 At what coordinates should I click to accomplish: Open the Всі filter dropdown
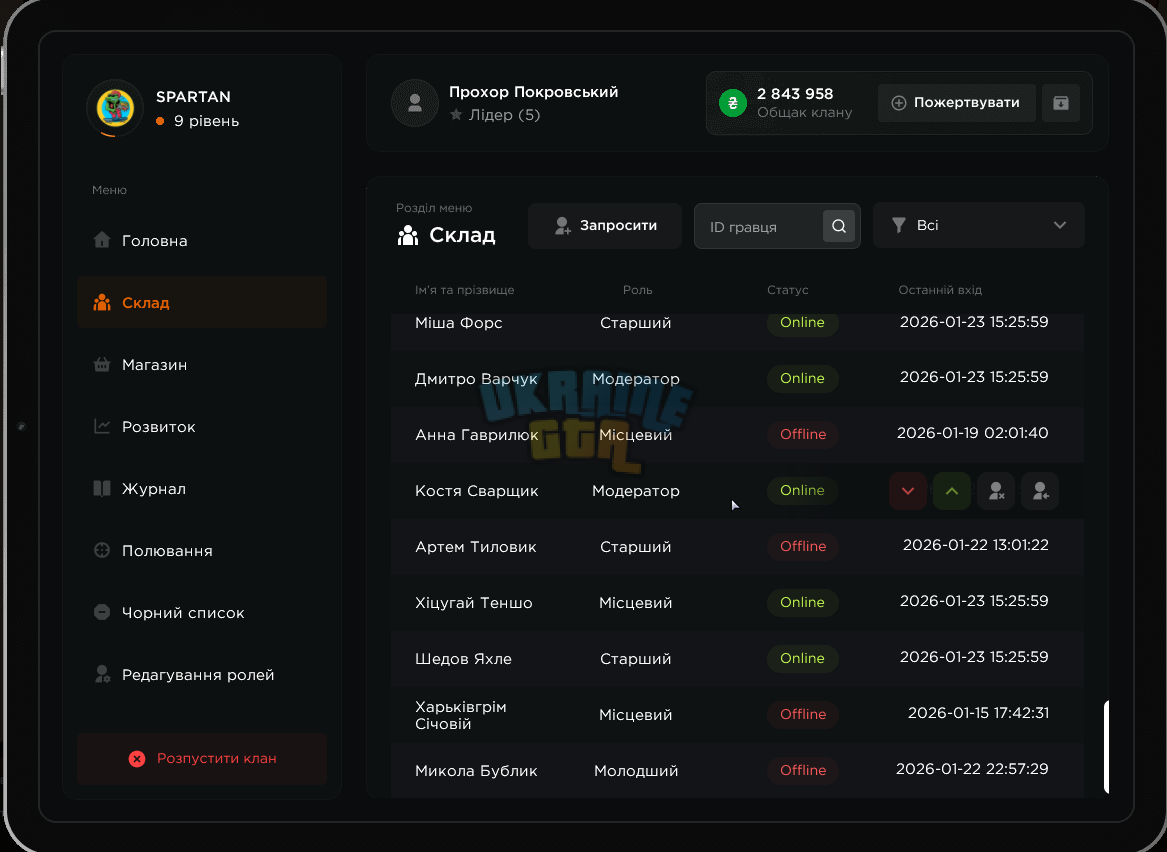(979, 225)
